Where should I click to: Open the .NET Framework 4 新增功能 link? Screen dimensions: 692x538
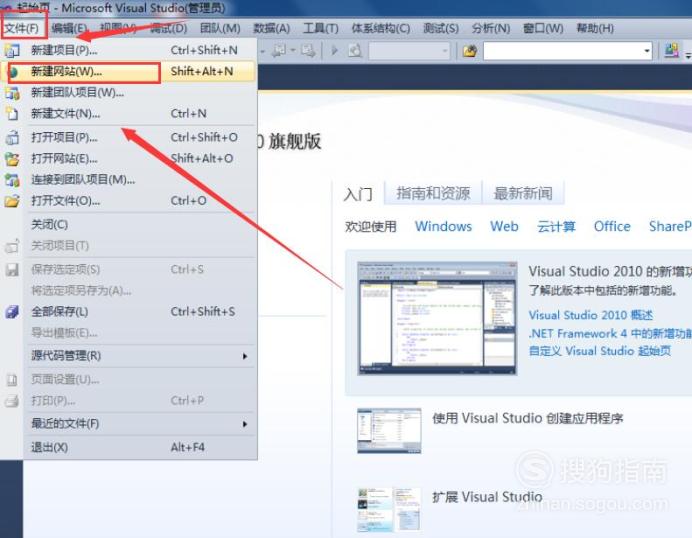pos(610,333)
